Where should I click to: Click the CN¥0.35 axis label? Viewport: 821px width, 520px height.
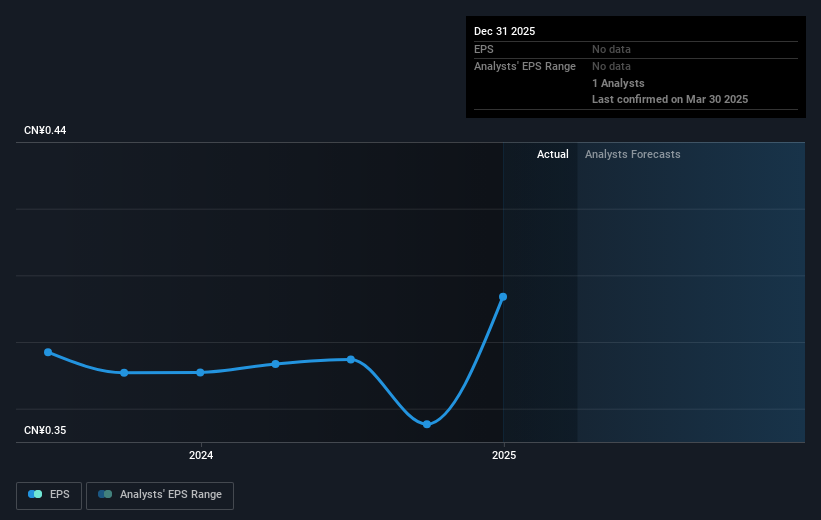tap(45, 430)
